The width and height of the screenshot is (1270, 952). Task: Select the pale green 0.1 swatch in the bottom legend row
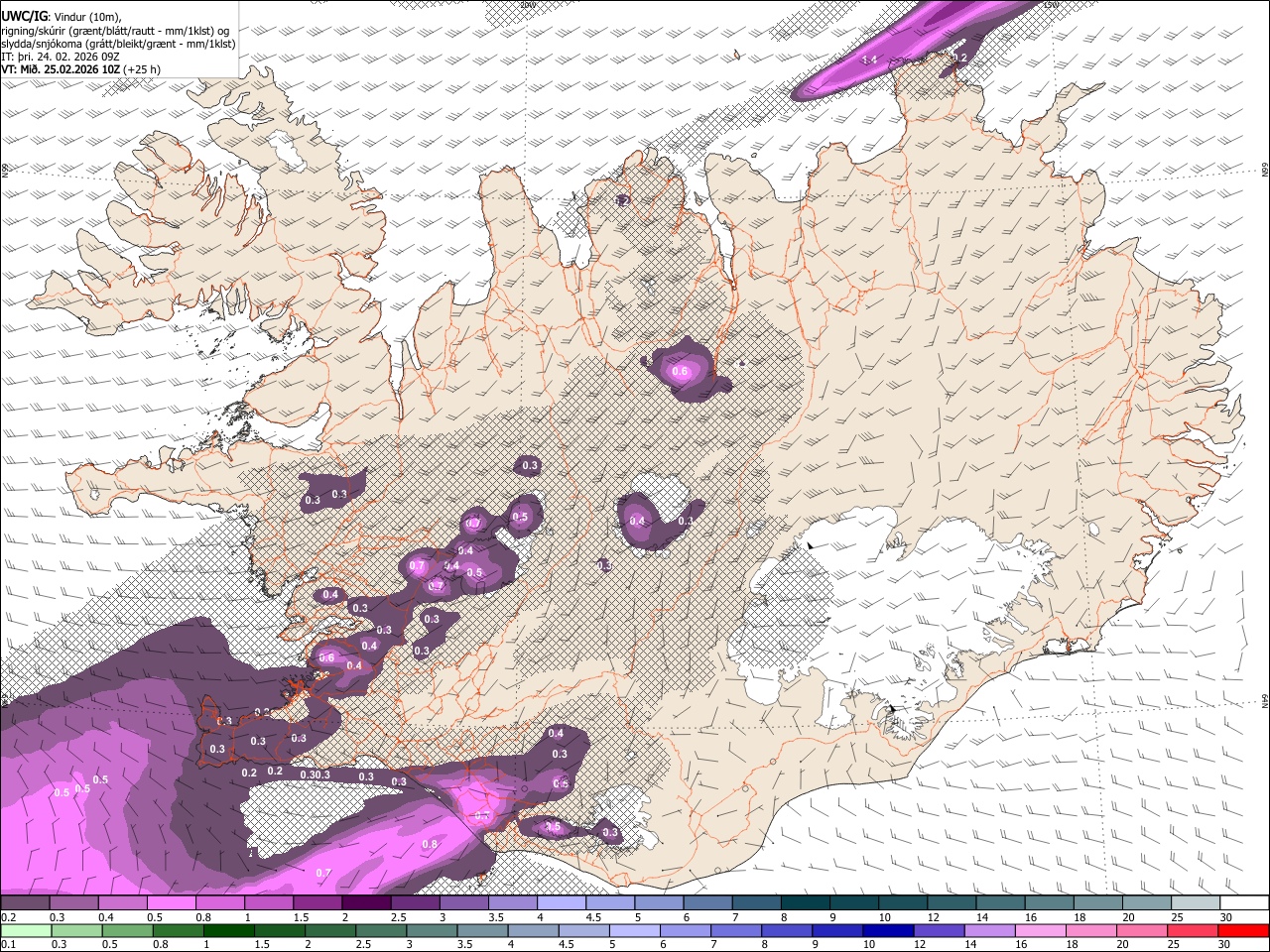coord(25,931)
